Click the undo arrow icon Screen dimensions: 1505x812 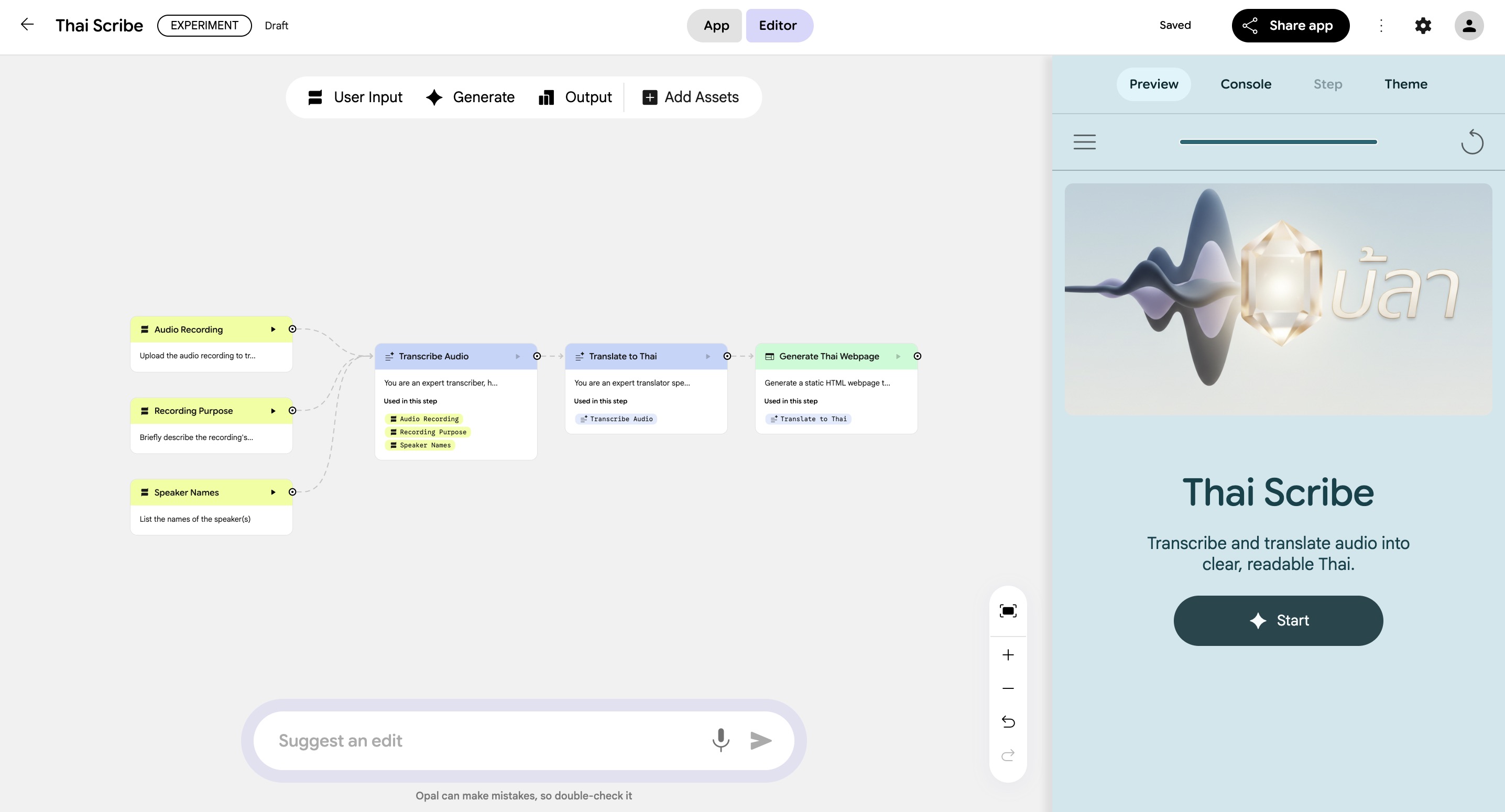pyautogui.click(x=1008, y=722)
